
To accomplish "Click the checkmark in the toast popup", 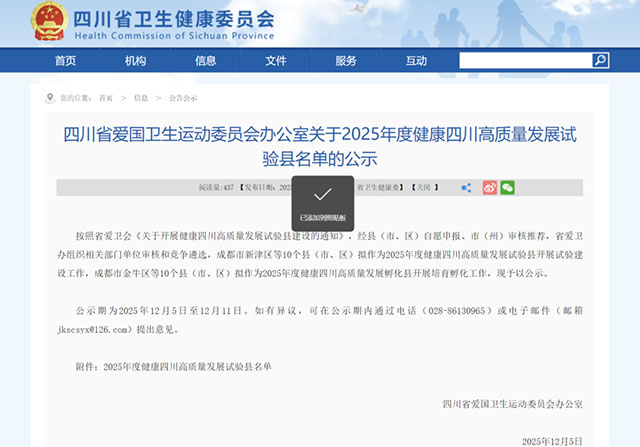I will pyautogui.click(x=322, y=194).
